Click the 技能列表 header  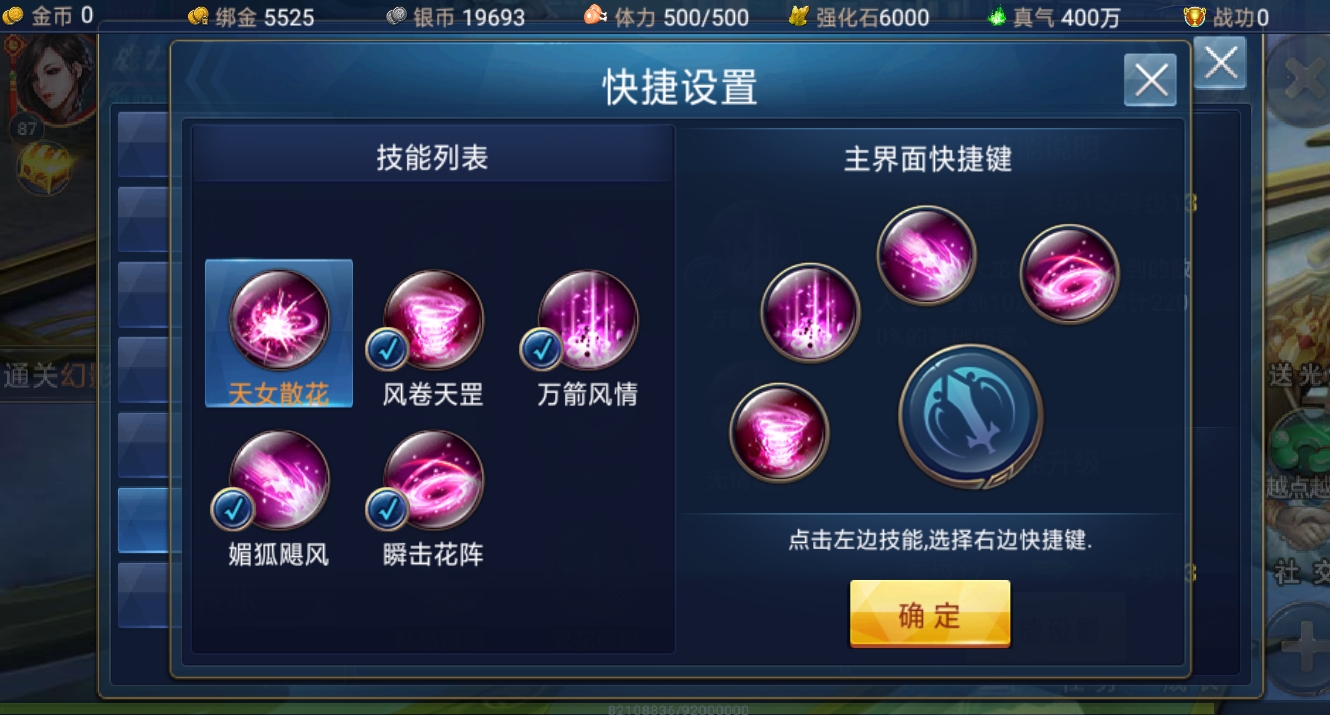[432, 157]
